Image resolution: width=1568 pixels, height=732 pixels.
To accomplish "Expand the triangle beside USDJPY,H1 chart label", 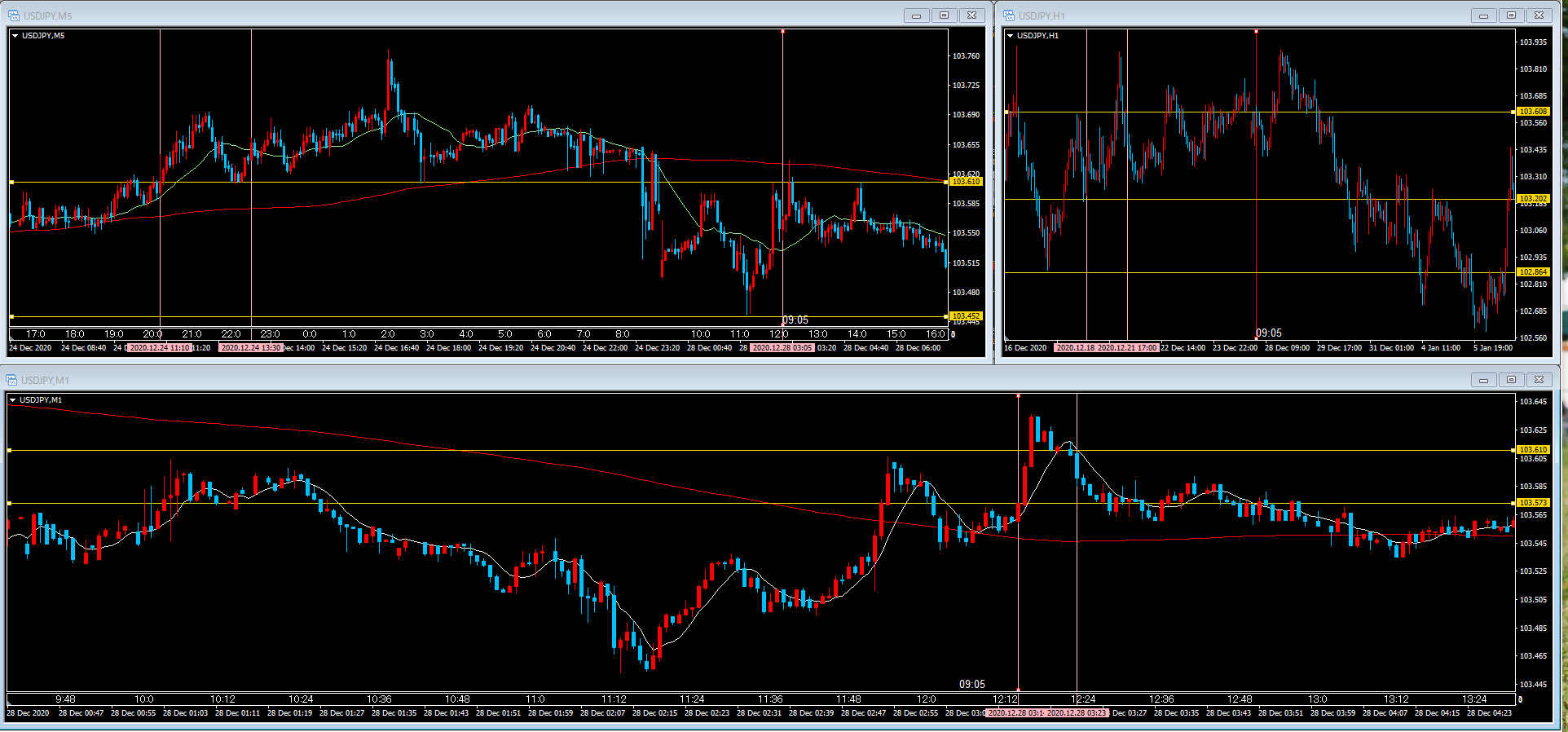I will [1011, 36].
